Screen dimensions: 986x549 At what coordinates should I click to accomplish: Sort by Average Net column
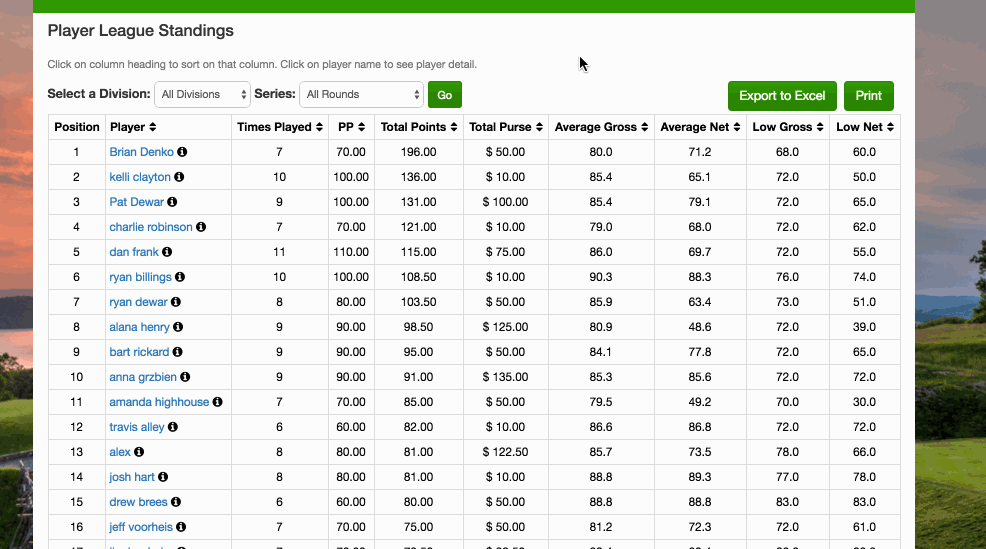(701, 127)
